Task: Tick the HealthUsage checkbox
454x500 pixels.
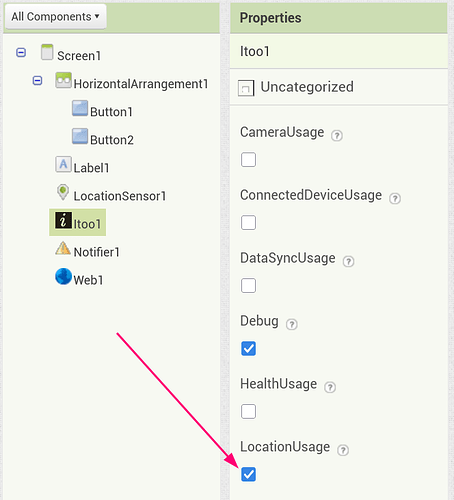Action: click(248, 412)
